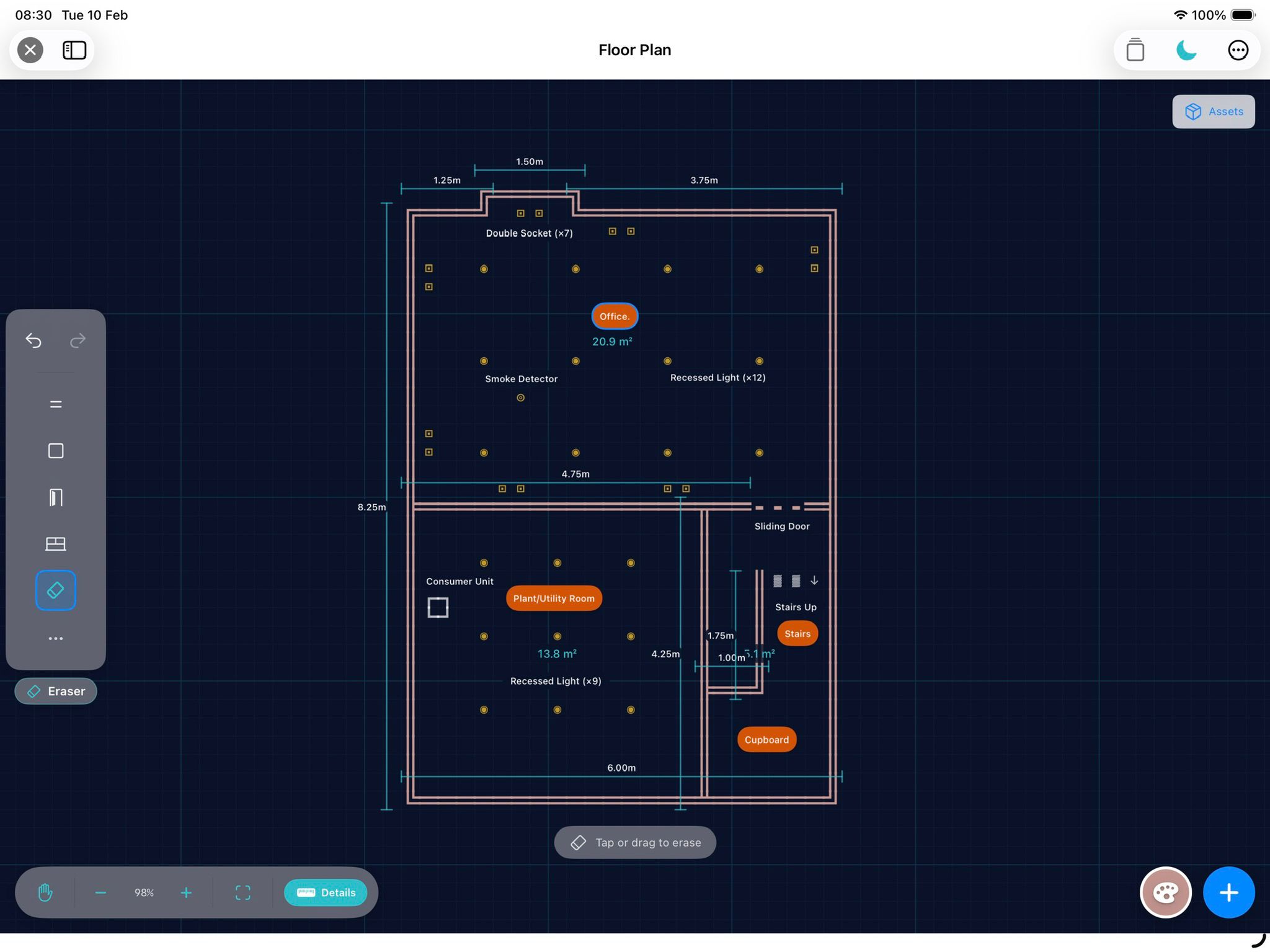The height and width of the screenshot is (952, 1270).
Task: Open more tools with the ellipsis in toolbar
Action: (55, 638)
